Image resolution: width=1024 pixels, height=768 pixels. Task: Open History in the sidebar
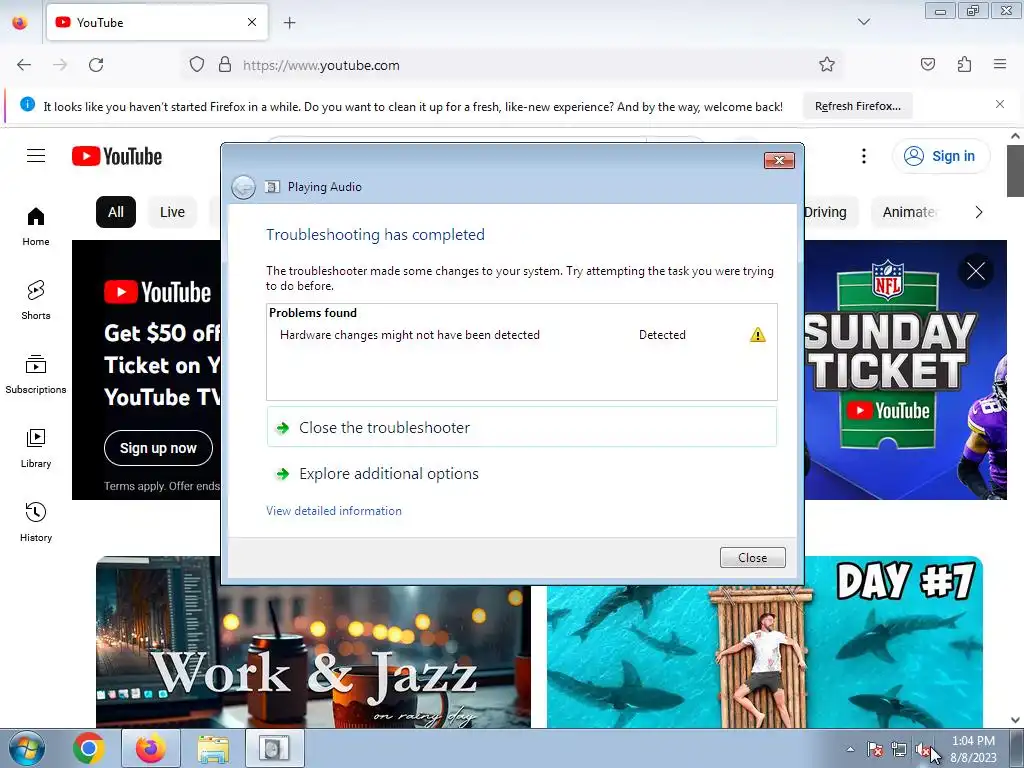click(36, 522)
